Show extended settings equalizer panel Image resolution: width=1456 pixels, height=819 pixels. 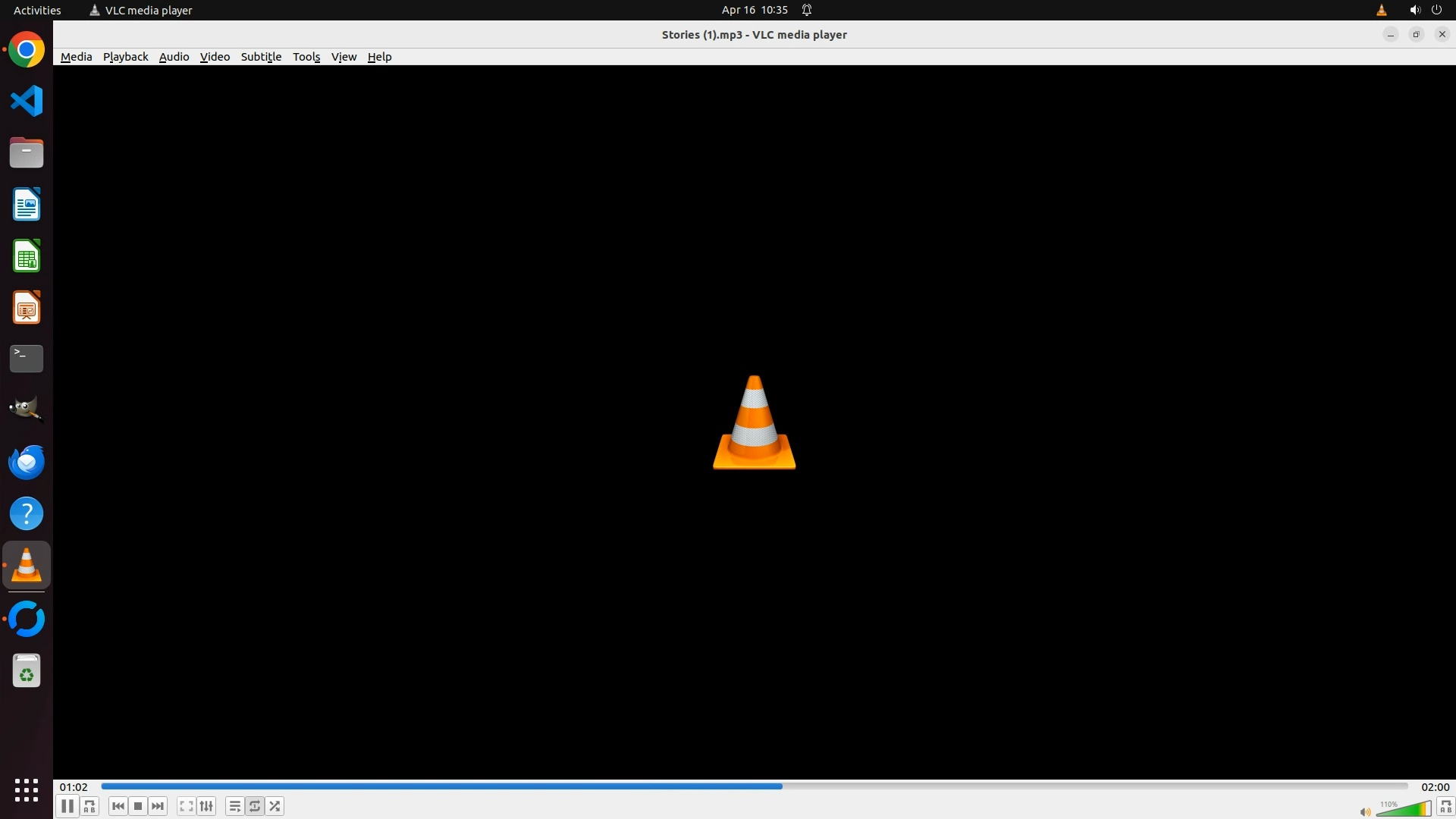pos(206,806)
